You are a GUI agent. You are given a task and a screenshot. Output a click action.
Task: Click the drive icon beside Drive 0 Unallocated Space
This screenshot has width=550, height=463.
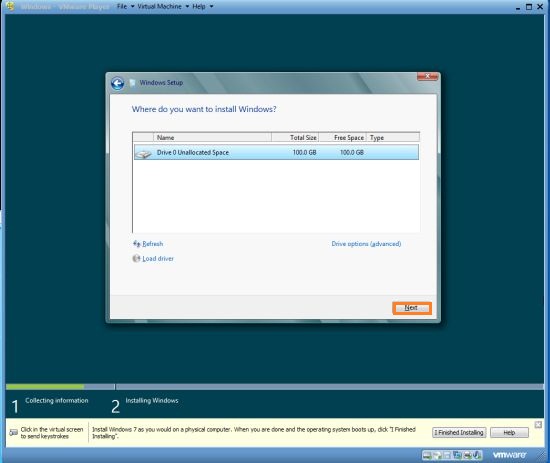click(143, 153)
